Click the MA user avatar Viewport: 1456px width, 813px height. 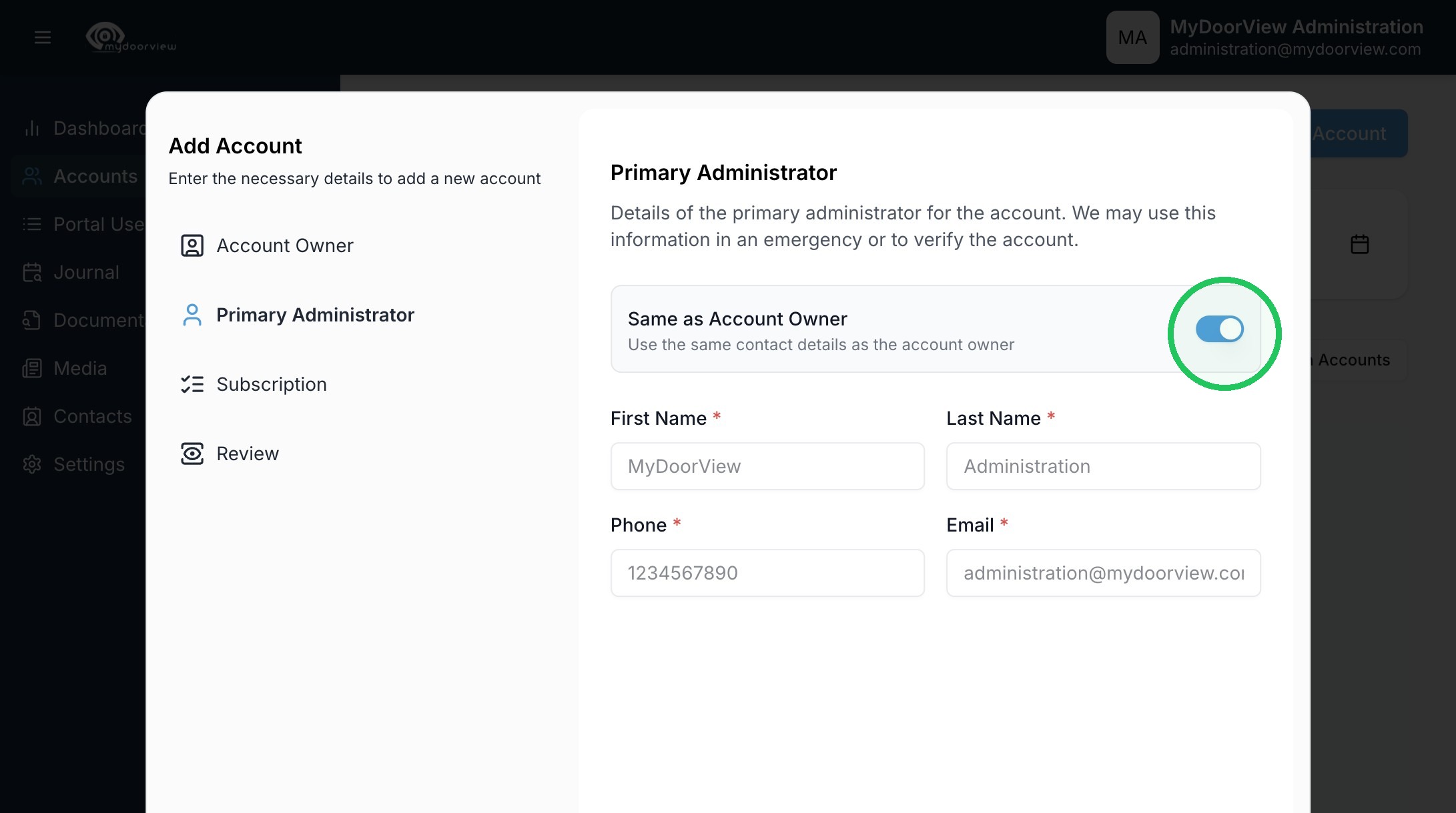1132,37
